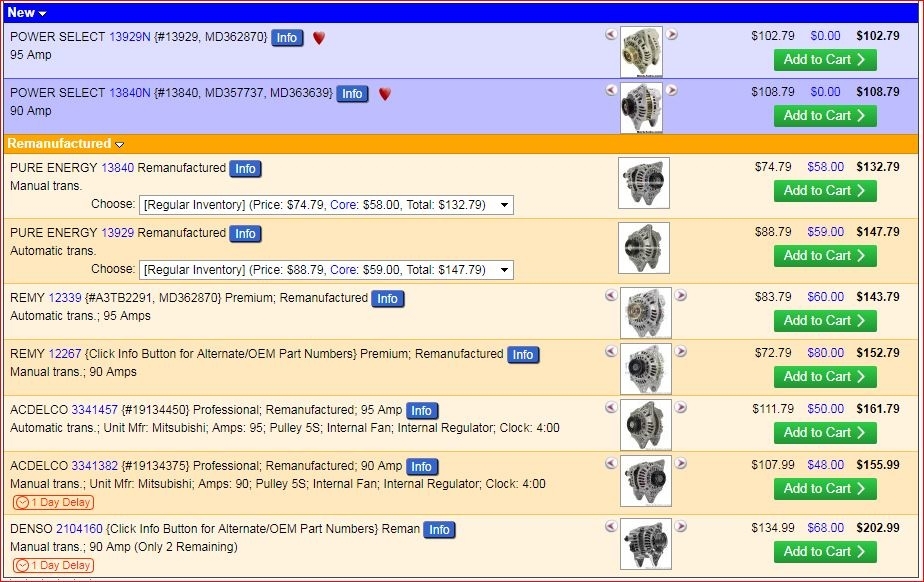Open Info for PURE ENERGY 13840
Viewport: 924px width, 582px height.
tap(245, 169)
